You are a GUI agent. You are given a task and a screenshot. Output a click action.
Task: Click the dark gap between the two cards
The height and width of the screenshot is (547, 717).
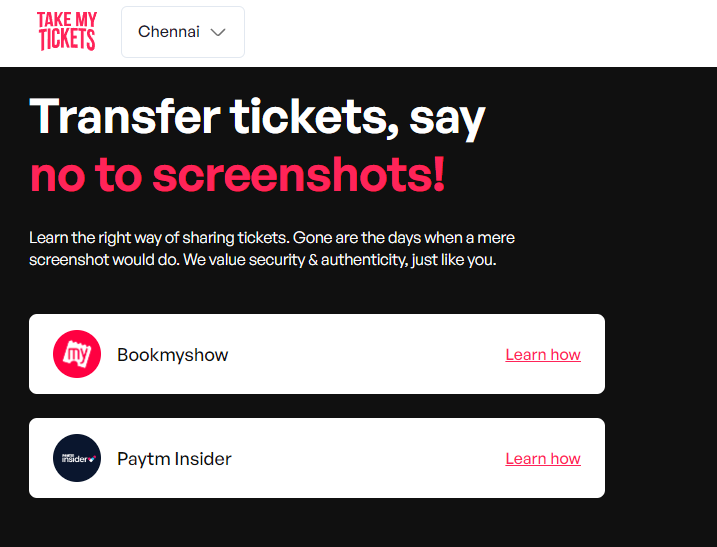tap(316, 406)
